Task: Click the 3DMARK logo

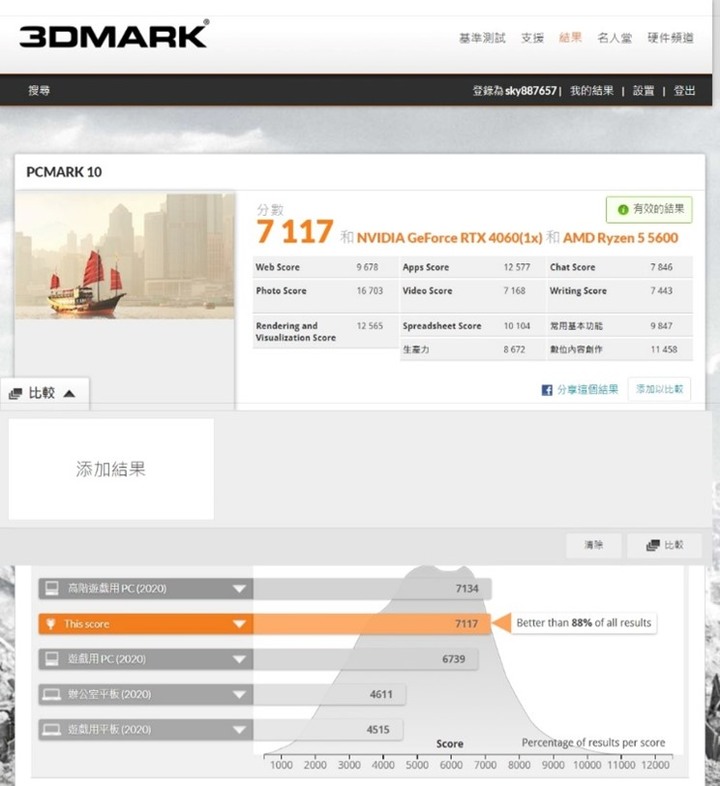Action: pos(114,34)
